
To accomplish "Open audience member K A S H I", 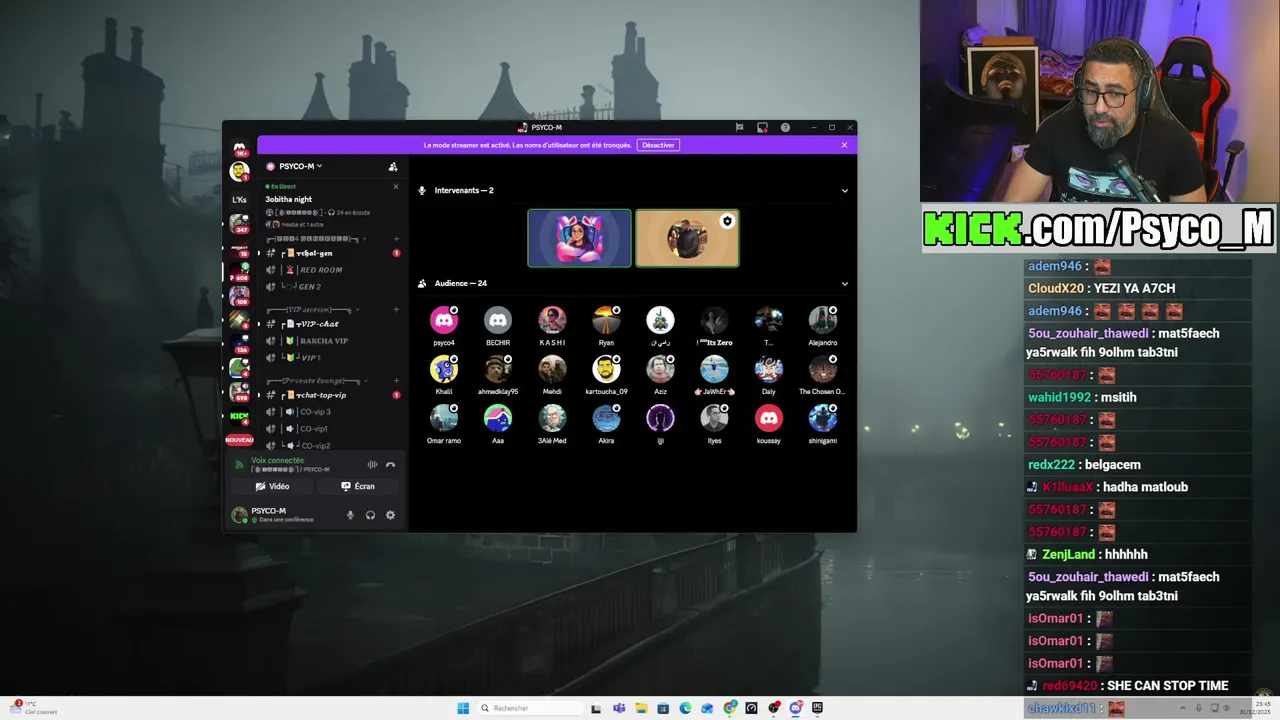I will coord(552,326).
